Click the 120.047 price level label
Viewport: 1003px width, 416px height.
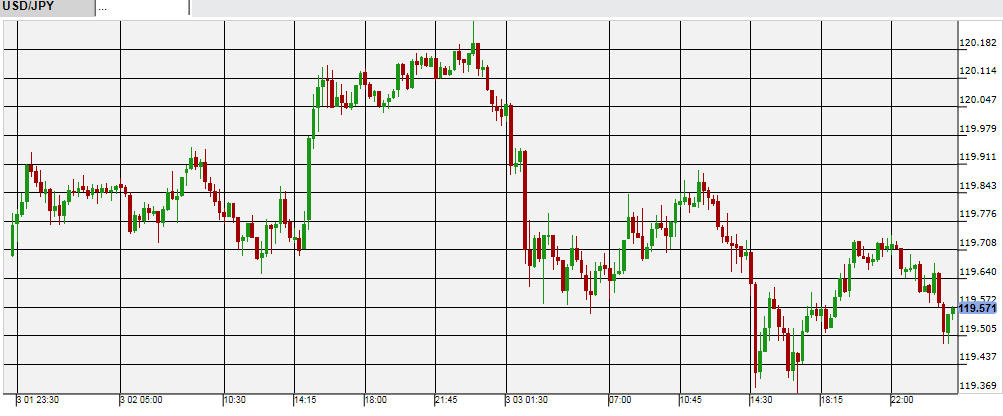coord(978,100)
